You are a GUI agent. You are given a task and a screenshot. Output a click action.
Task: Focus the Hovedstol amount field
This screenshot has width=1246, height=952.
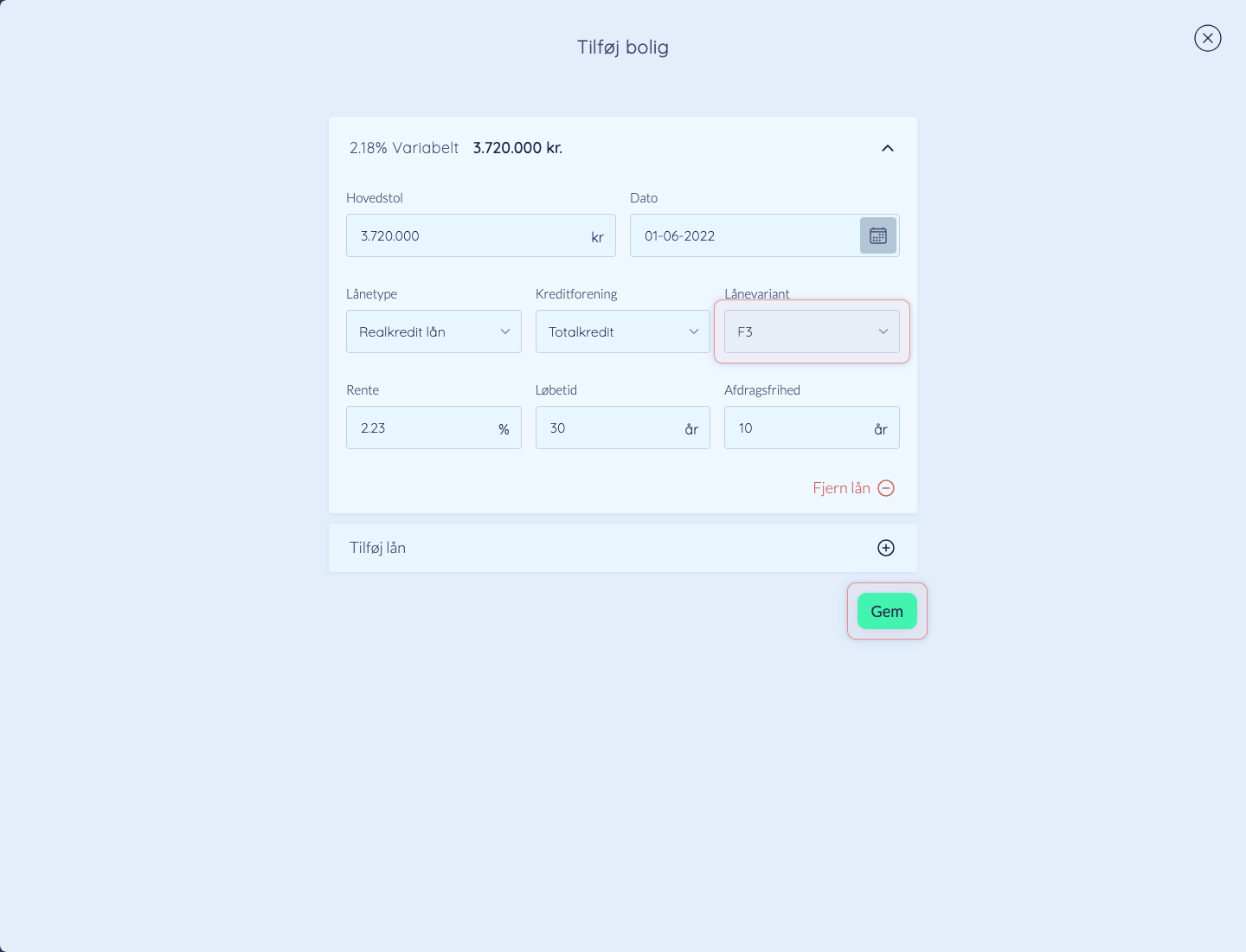pyautogui.click(x=481, y=235)
